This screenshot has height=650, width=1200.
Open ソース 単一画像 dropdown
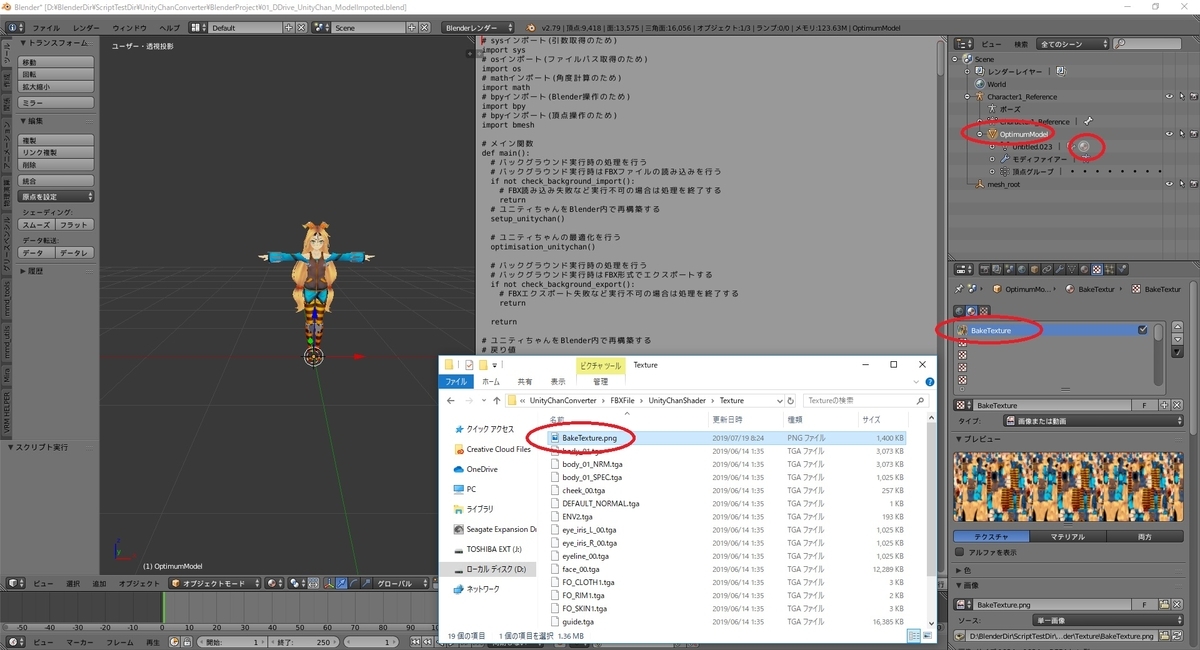coord(1108,620)
